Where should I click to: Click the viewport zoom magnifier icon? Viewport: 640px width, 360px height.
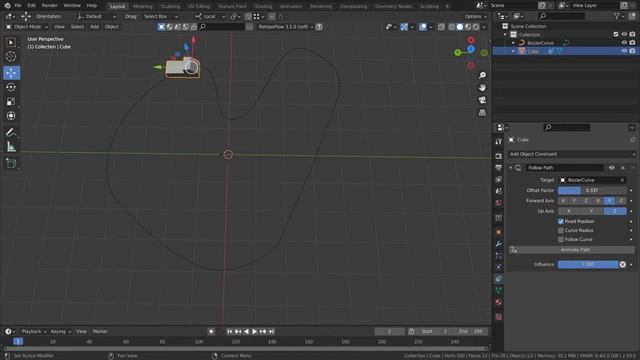[x=482, y=76]
